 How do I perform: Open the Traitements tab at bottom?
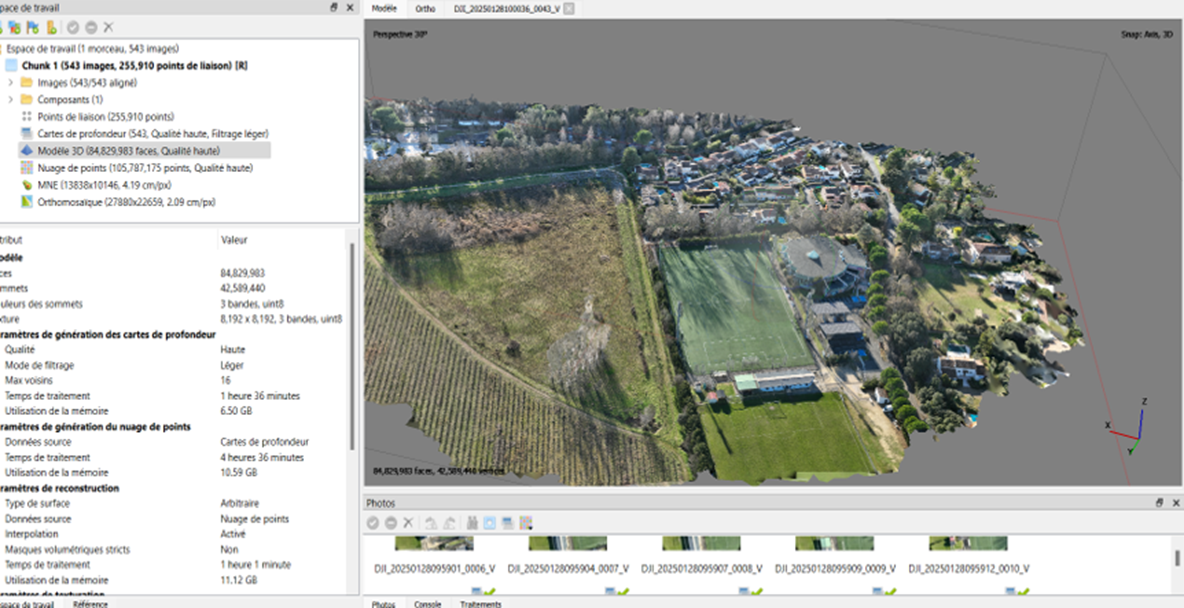pos(481,603)
